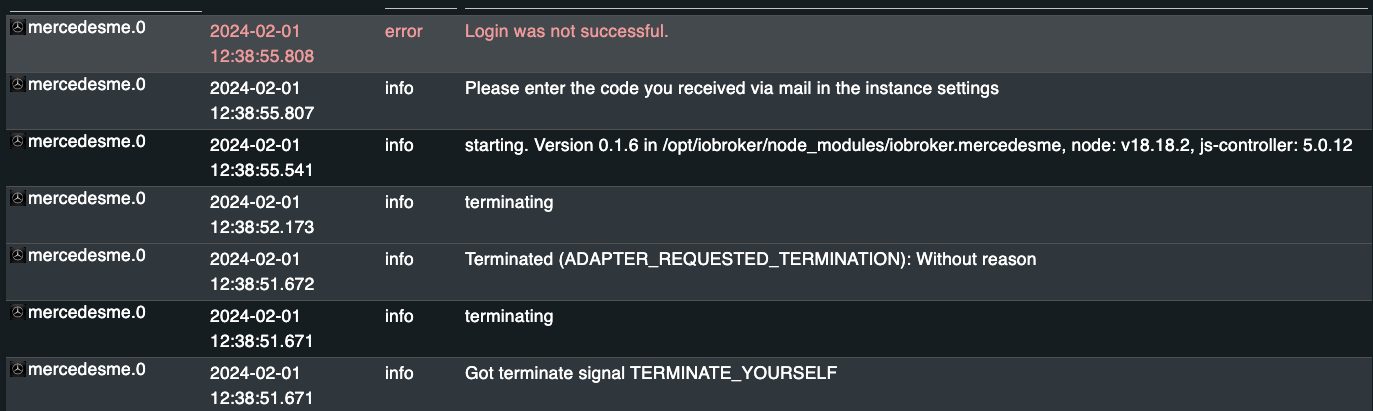Click the red timestamp 12:38:55.808
1373x411 pixels.
coord(261,57)
